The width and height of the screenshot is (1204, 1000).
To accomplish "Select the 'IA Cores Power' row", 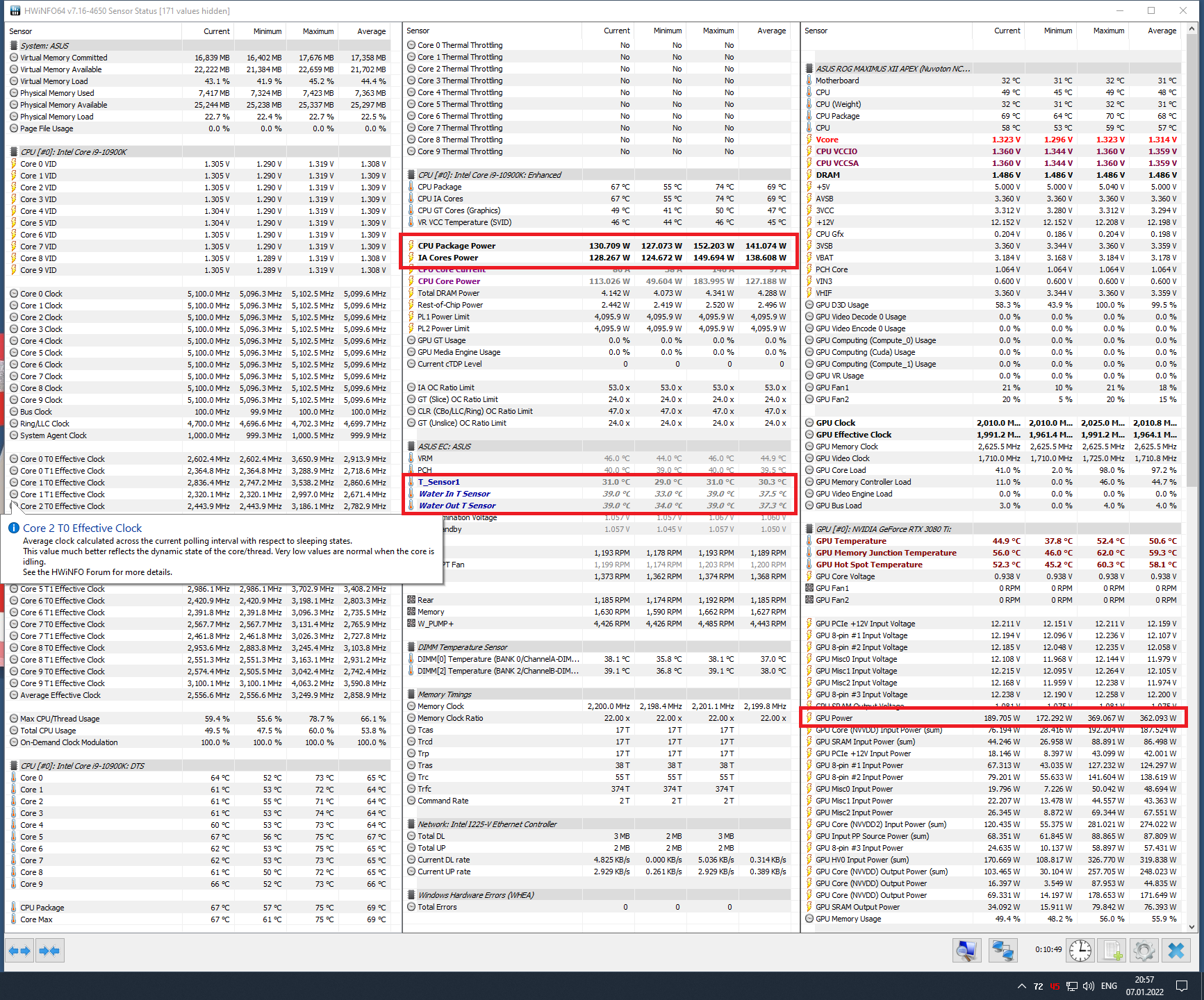I will pos(597,258).
